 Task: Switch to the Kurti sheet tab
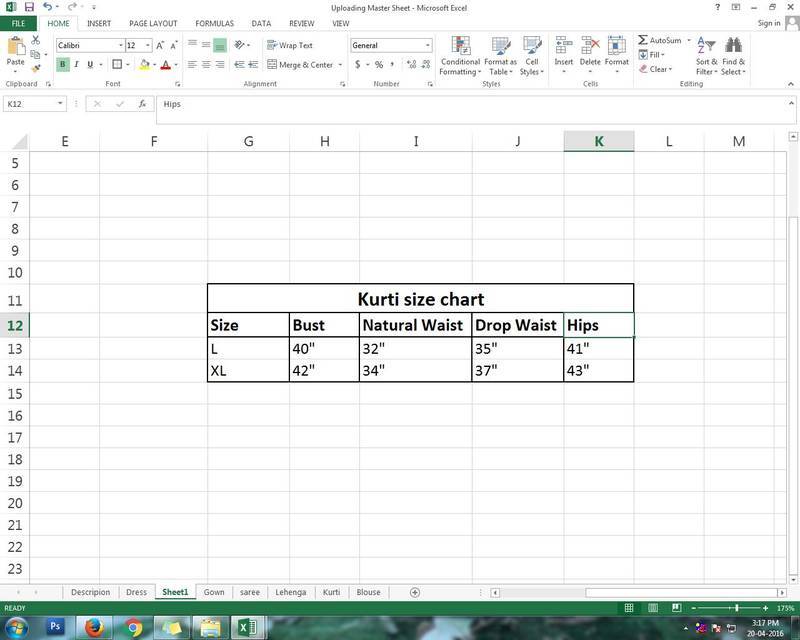click(x=331, y=592)
